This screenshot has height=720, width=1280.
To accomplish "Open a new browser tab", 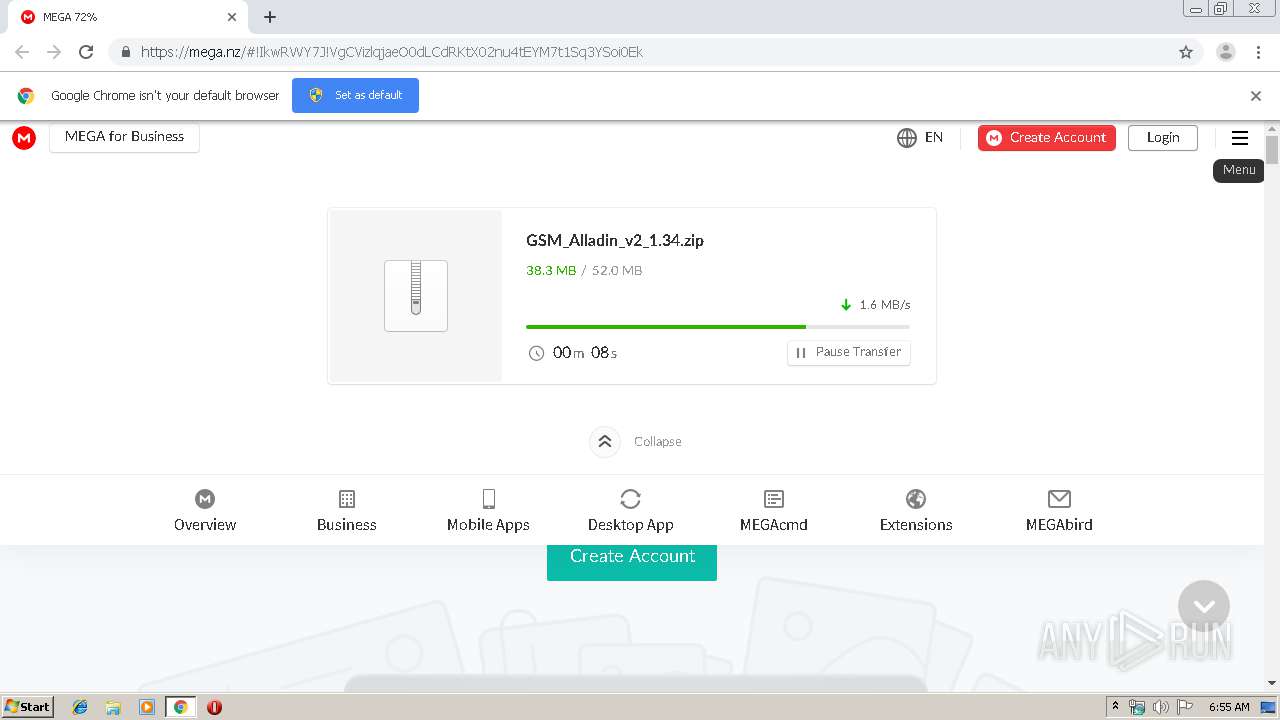I will pos(270,17).
